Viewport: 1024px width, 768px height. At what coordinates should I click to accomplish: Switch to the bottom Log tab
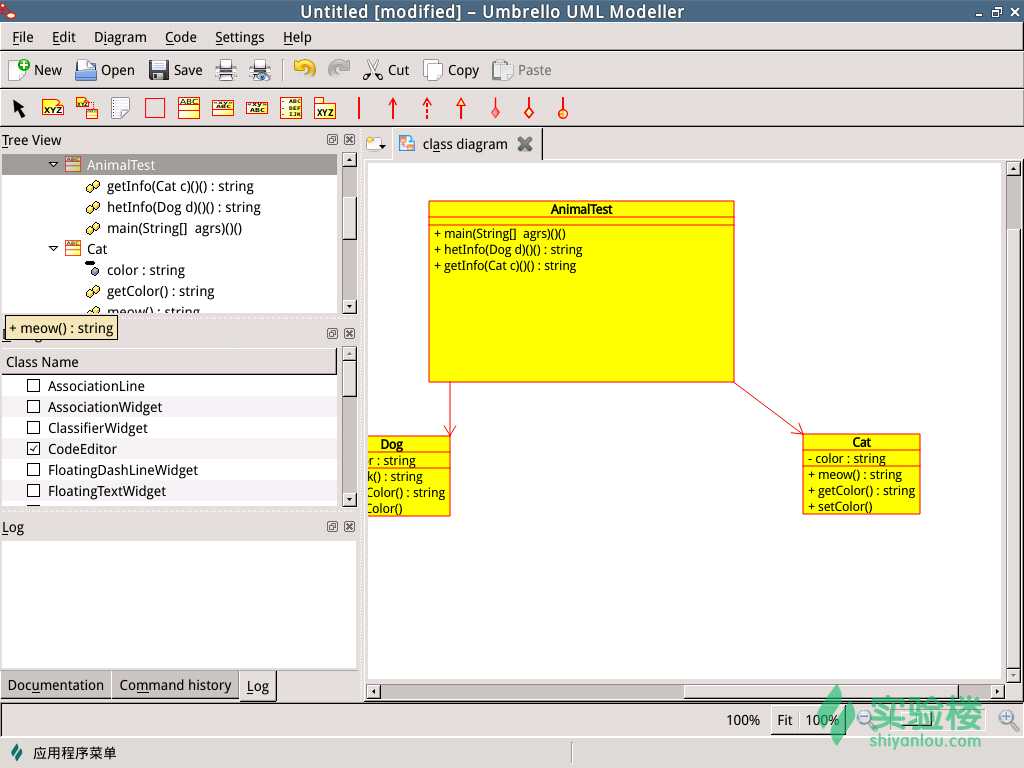pyautogui.click(x=257, y=686)
